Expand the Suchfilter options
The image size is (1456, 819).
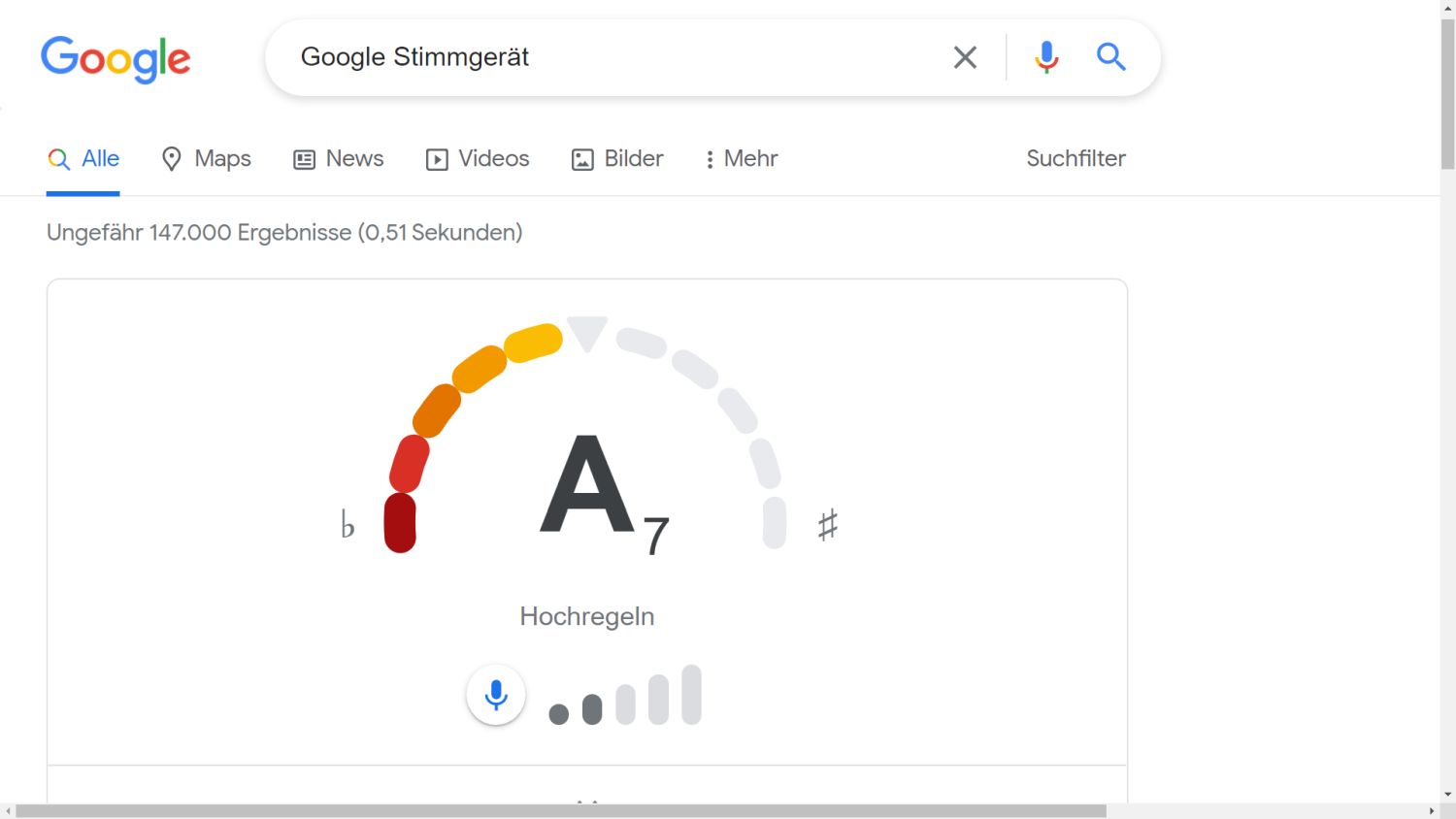point(1075,158)
